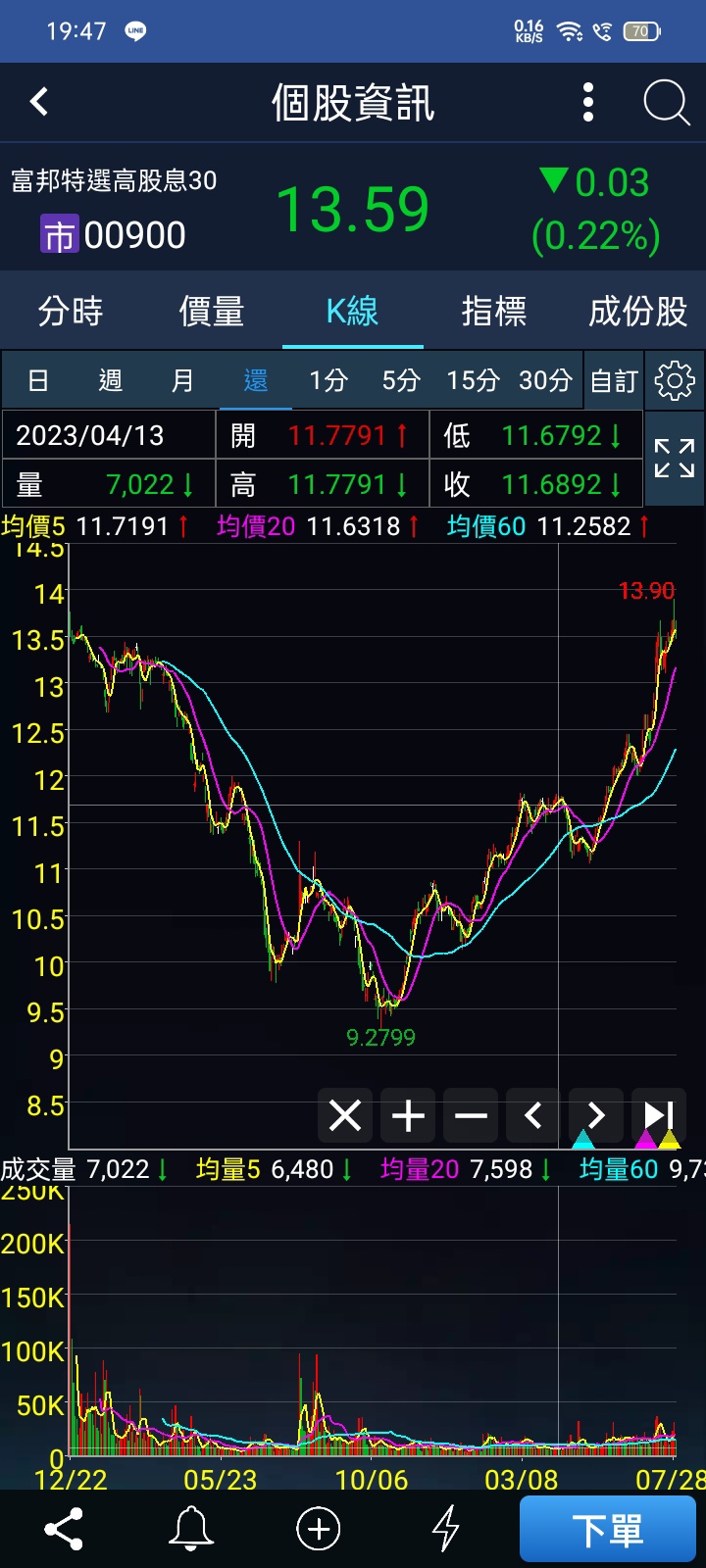Select 月 monthly period

point(183,380)
